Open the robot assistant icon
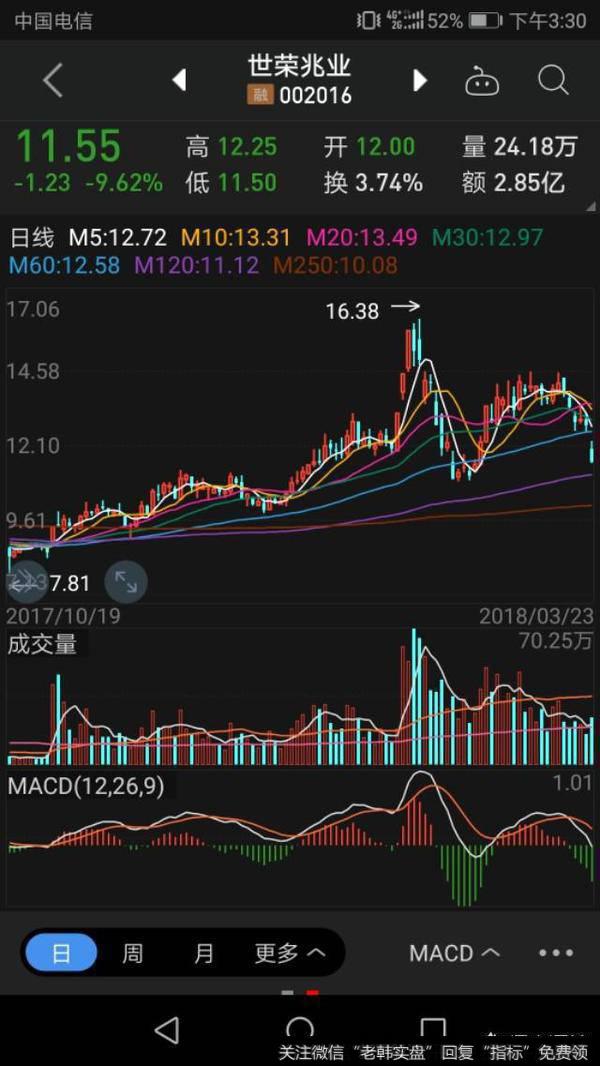Screen dimensions: 600x1066 pos(482,81)
